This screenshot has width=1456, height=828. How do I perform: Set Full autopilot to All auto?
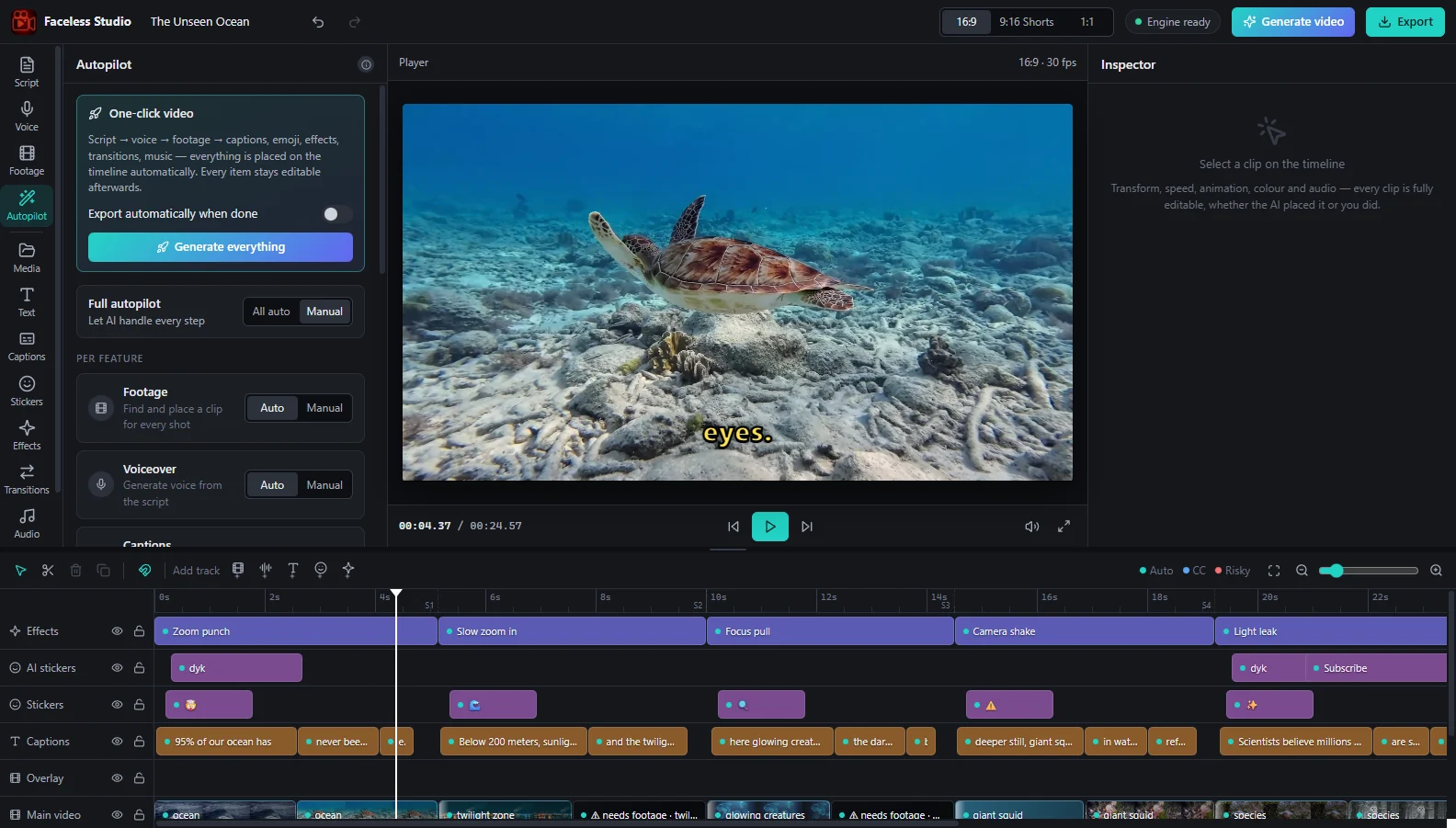[271, 312]
